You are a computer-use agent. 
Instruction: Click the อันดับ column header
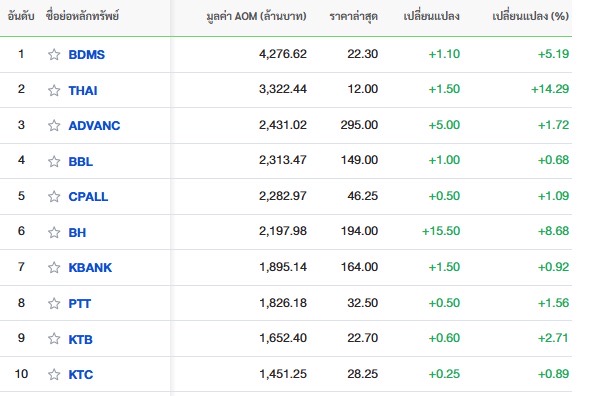click(x=21, y=16)
